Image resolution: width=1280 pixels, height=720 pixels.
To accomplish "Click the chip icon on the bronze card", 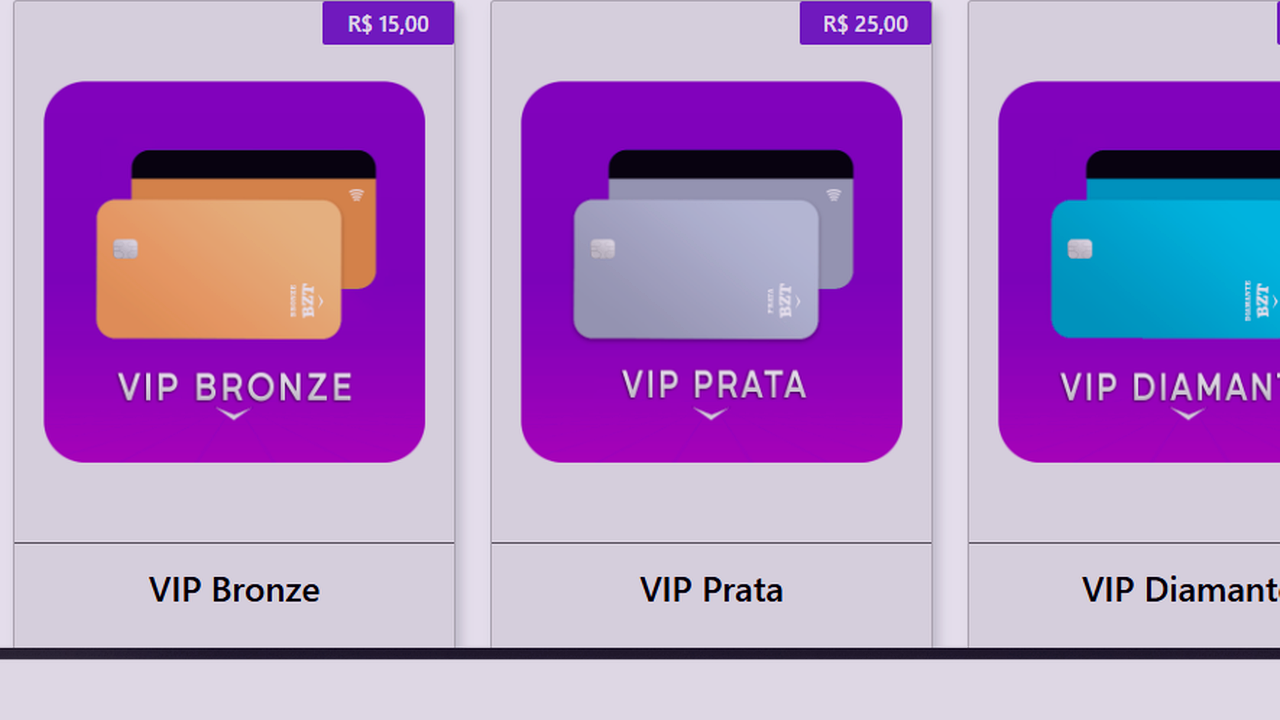I will click(x=125, y=249).
